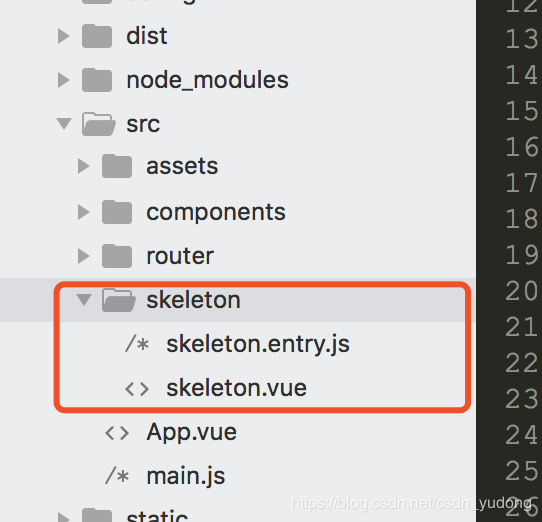Click line number 22 in gutter
The image size is (542, 522).
[x=522, y=363]
